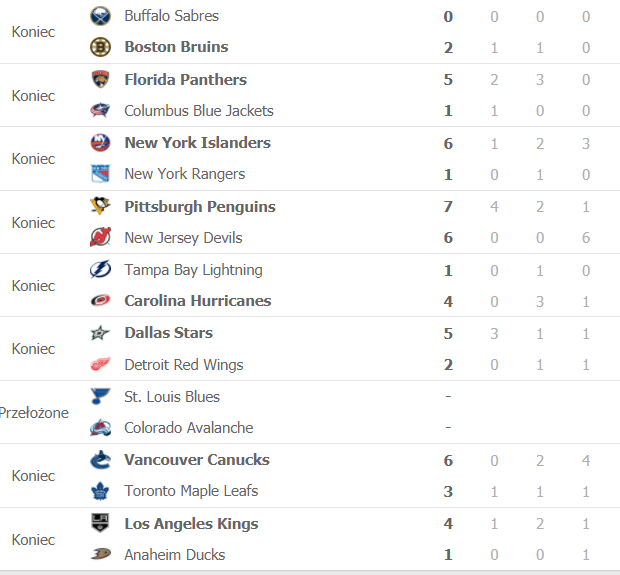The image size is (620, 575).
Task: Click the Tampa Bay Lightning logo
Action: 100,270
